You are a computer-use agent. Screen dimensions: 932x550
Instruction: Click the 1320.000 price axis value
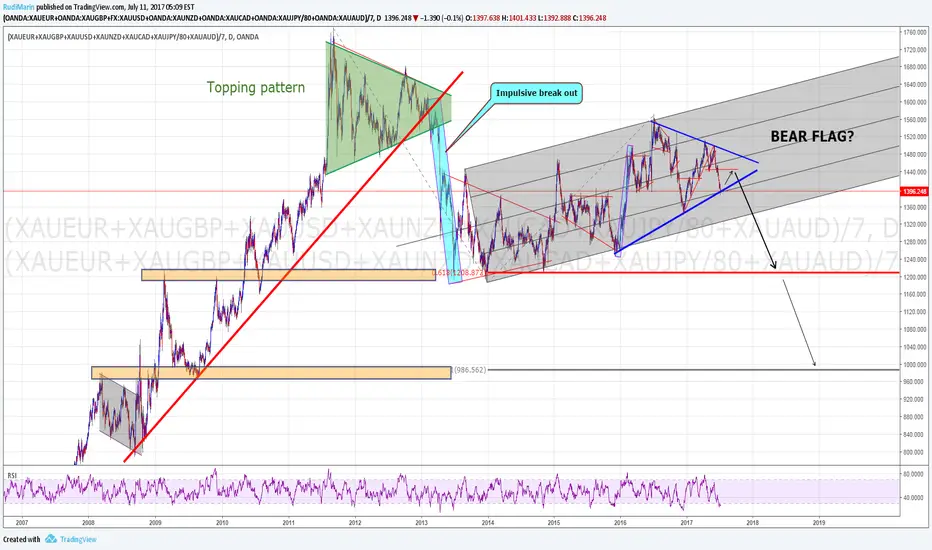point(914,225)
